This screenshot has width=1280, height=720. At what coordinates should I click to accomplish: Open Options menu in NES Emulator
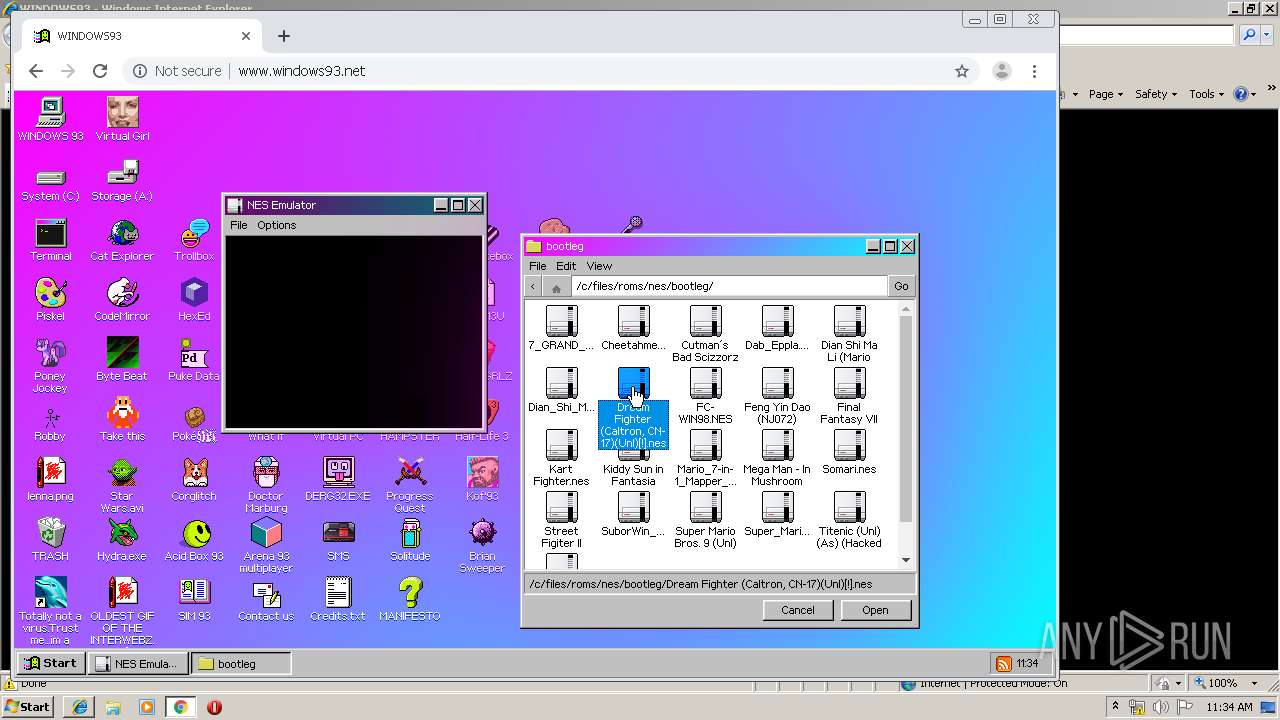pyautogui.click(x=277, y=225)
